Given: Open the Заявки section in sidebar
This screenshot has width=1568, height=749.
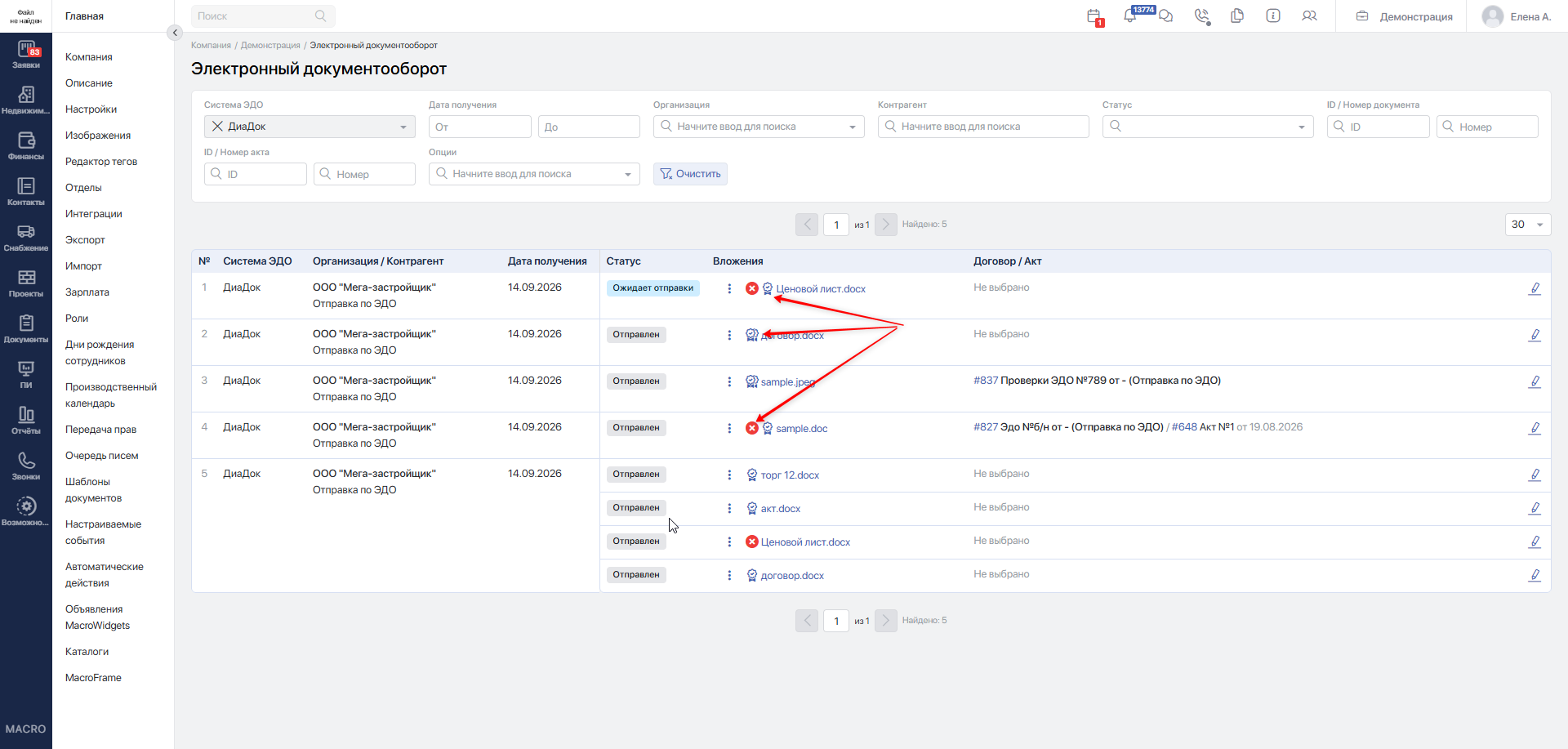Looking at the screenshot, I should (26, 55).
